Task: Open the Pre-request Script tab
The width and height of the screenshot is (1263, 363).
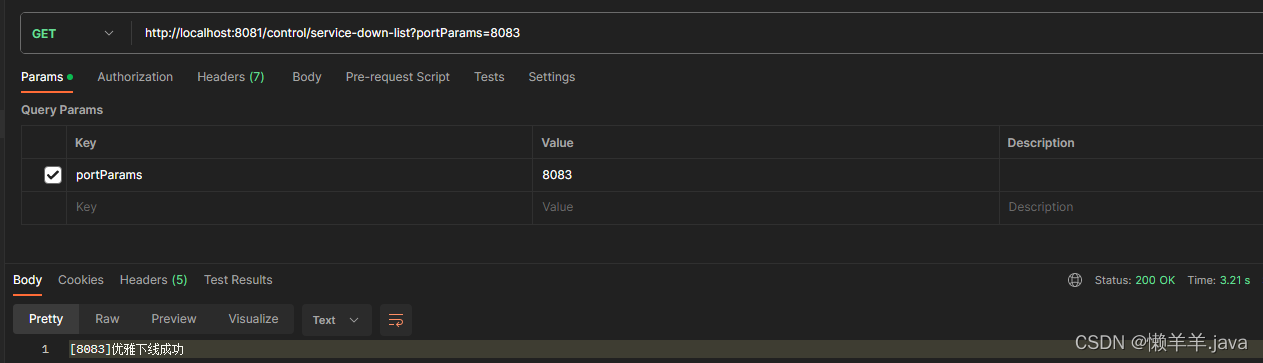Action: 398,77
